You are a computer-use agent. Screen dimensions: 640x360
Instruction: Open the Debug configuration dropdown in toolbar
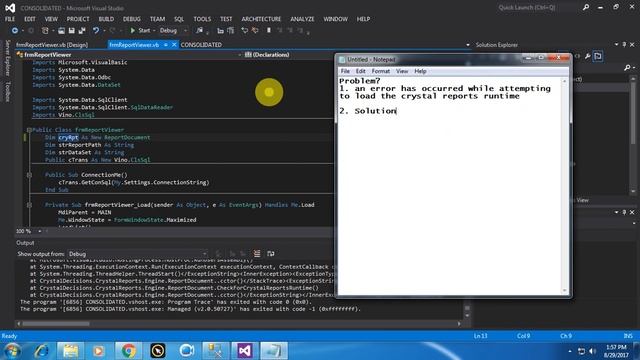pos(173,31)
